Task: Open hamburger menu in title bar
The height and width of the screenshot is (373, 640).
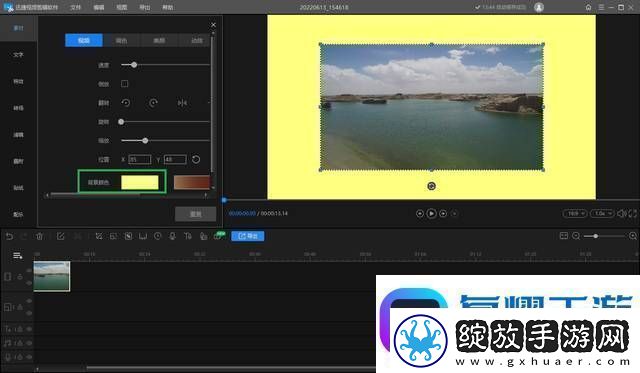Action: click(x=601, y=7)
